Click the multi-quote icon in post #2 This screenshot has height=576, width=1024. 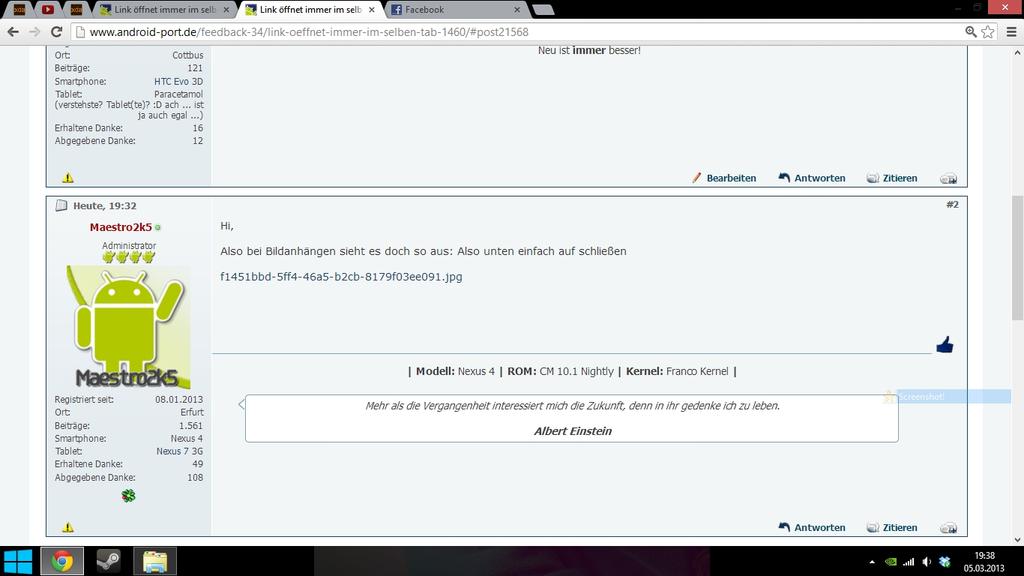[x=948, y=528]
